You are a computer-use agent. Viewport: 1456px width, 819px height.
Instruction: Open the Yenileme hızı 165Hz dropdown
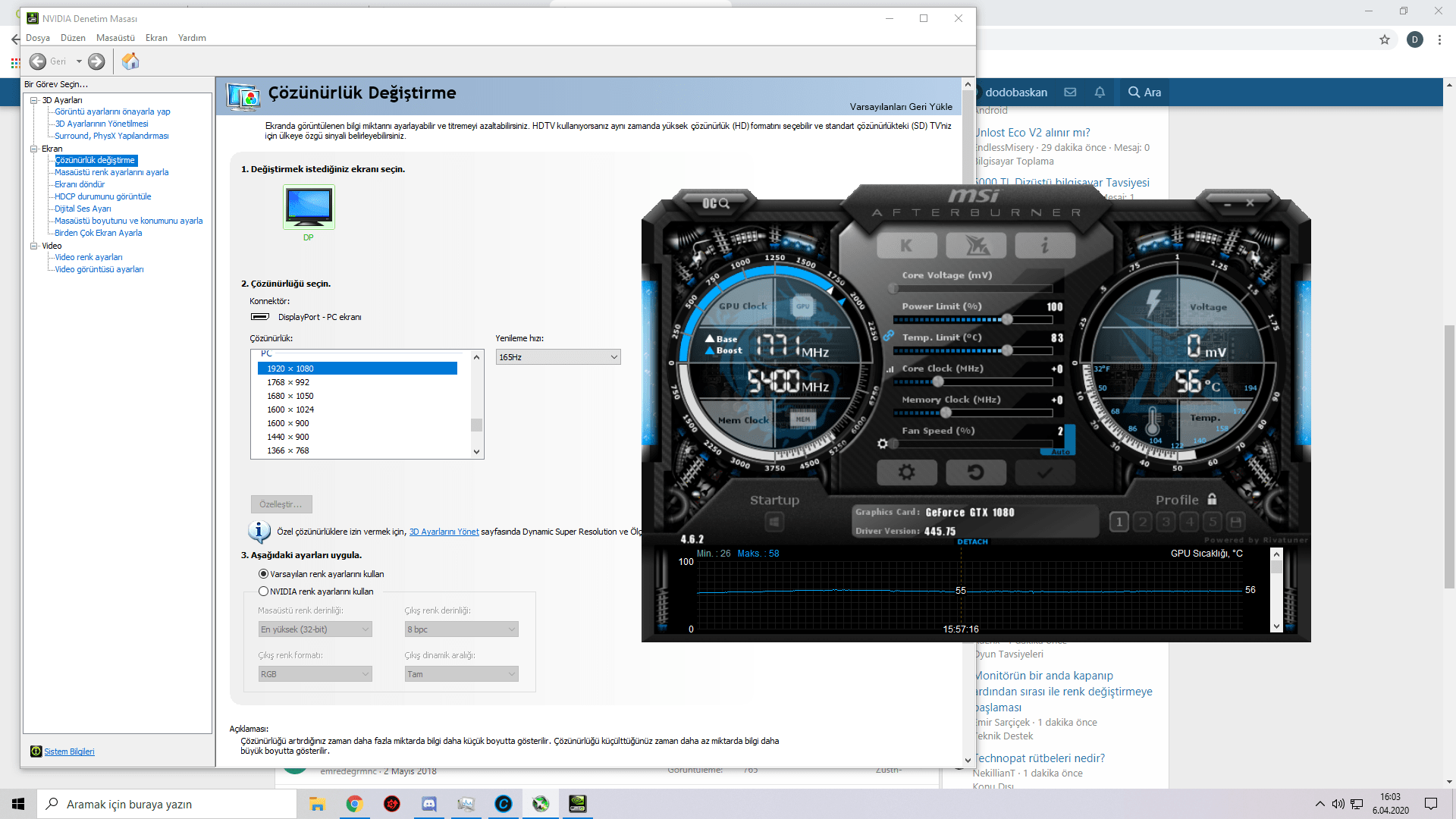tap(558, 357)
